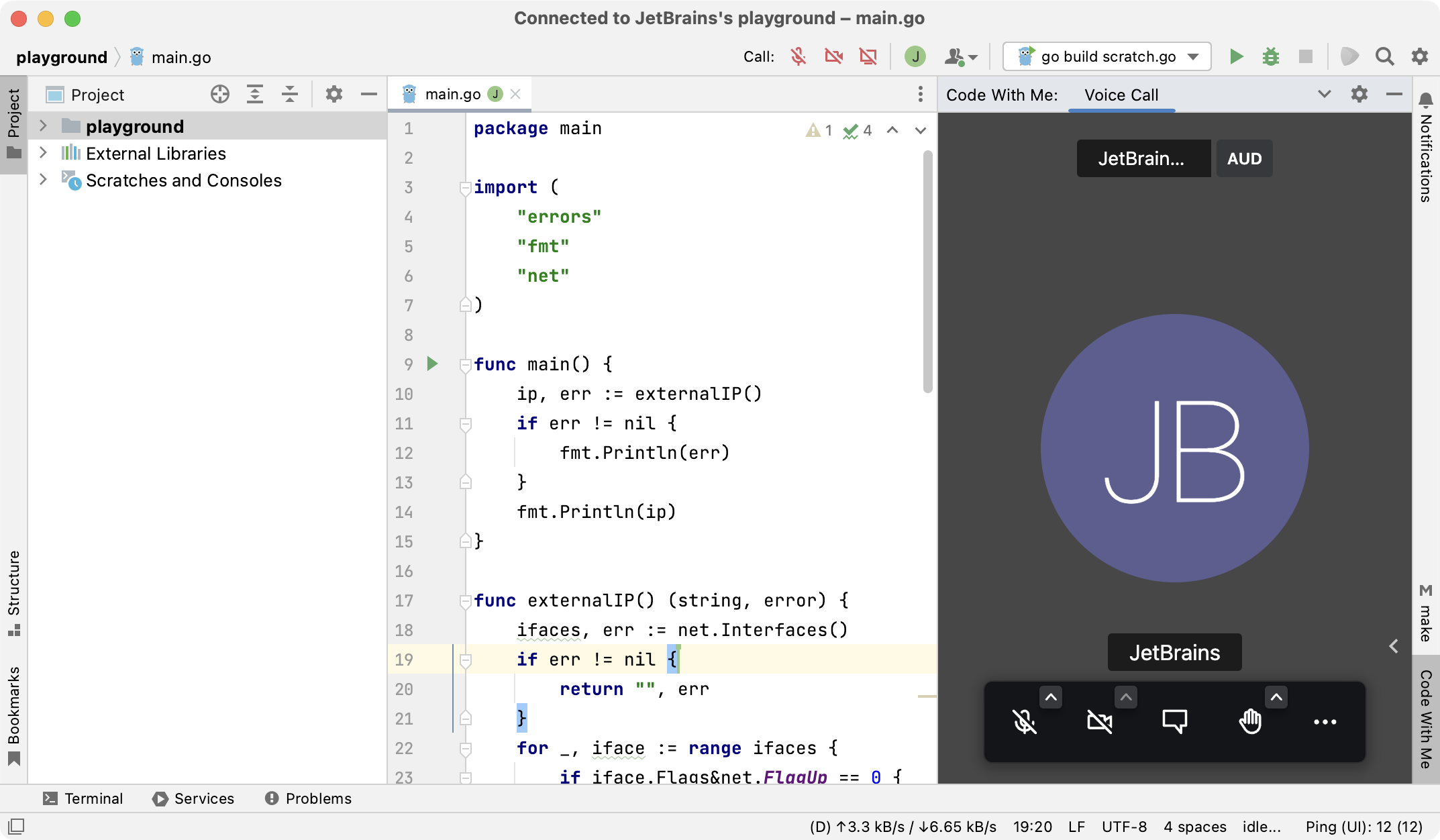Screen dimensions: 1440x840
Task: Expand External Libraries node
Action: 44,153
